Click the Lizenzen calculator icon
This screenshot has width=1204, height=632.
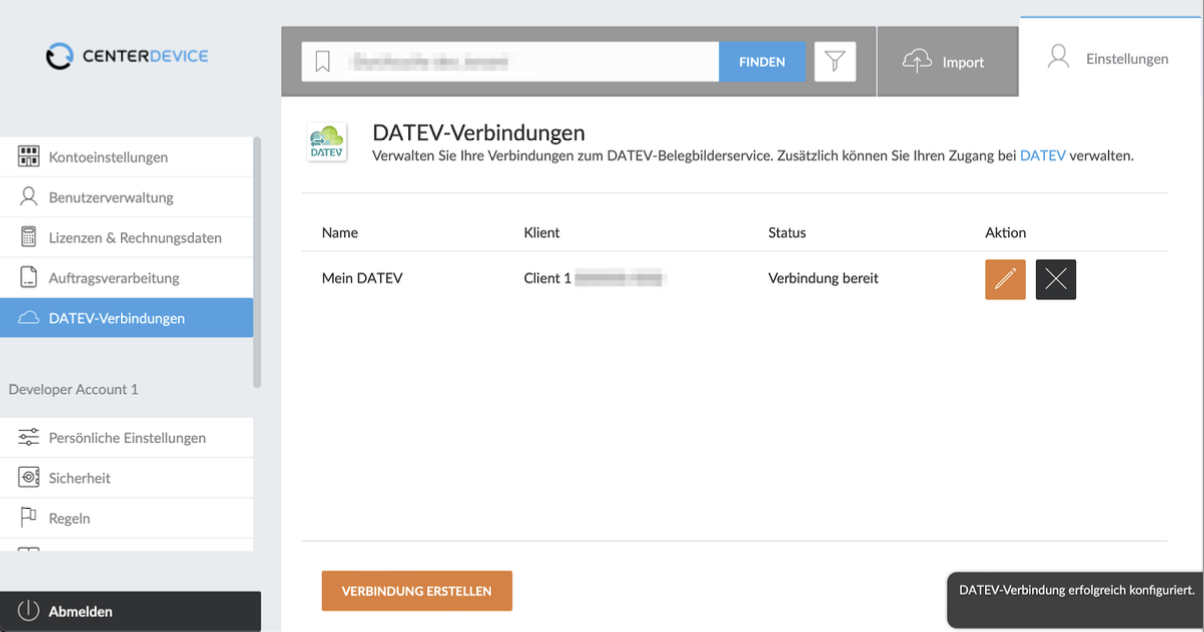click(29, 237)
